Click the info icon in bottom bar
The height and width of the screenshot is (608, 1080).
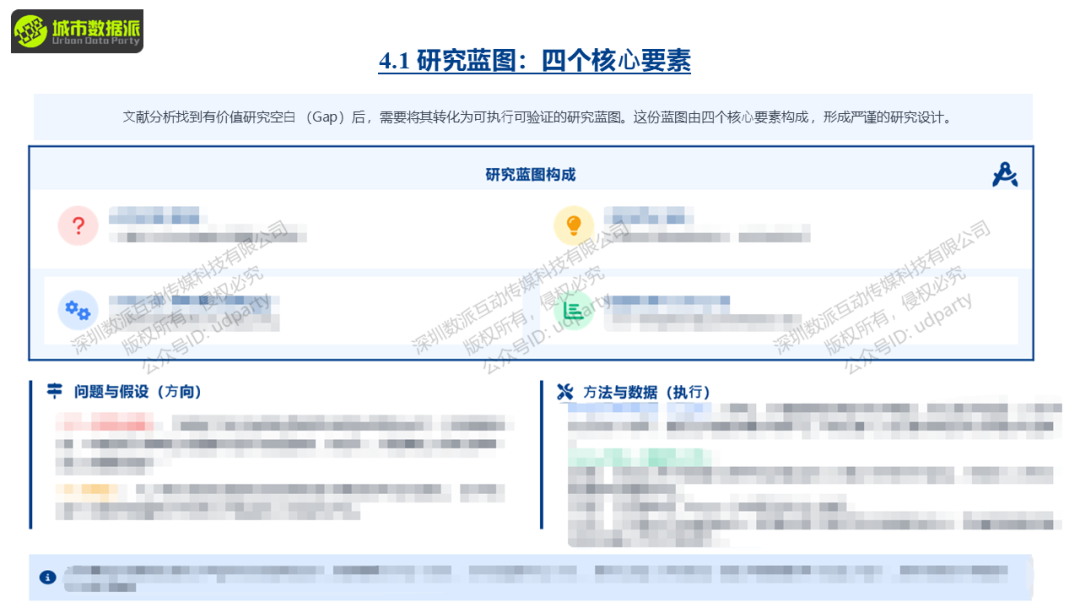47,577
